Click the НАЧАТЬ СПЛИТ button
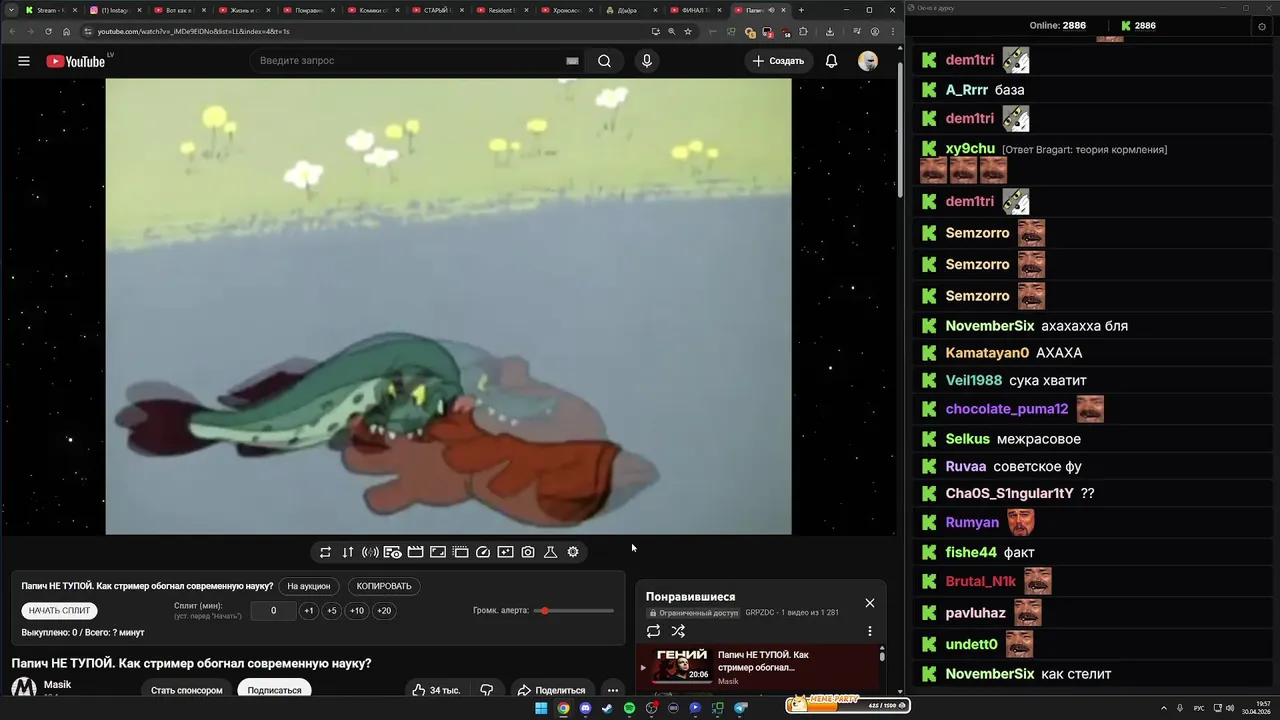Viewport: 1280px width, 720px height. click(x=59, y=610)
